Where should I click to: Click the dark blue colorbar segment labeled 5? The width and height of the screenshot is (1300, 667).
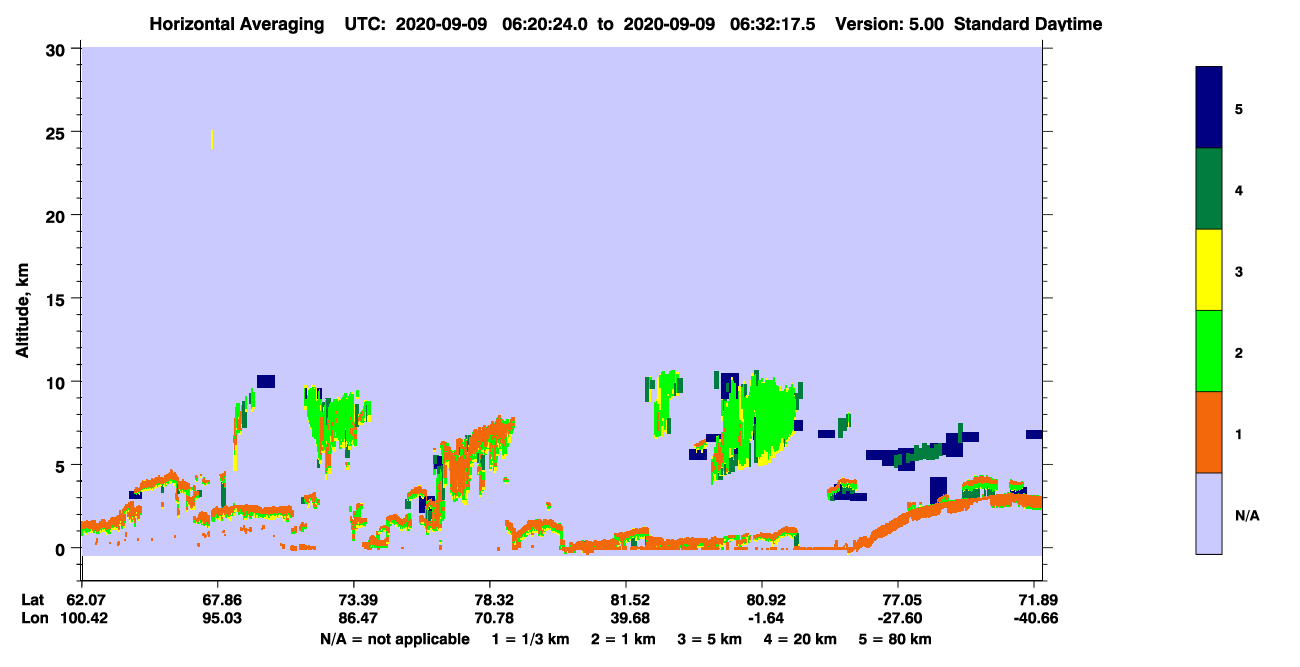point(1209,108)
